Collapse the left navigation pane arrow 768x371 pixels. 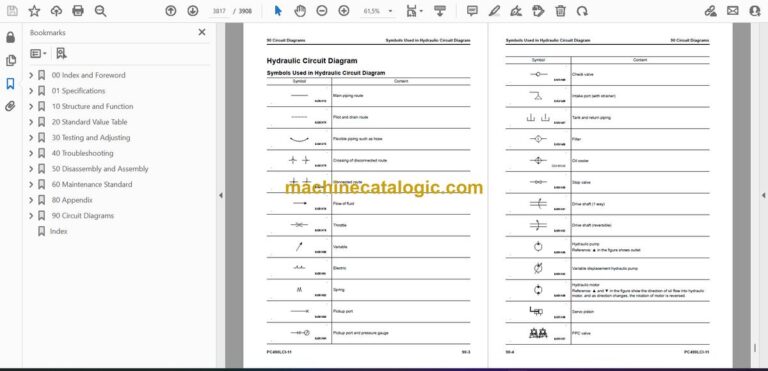[220, 195]
